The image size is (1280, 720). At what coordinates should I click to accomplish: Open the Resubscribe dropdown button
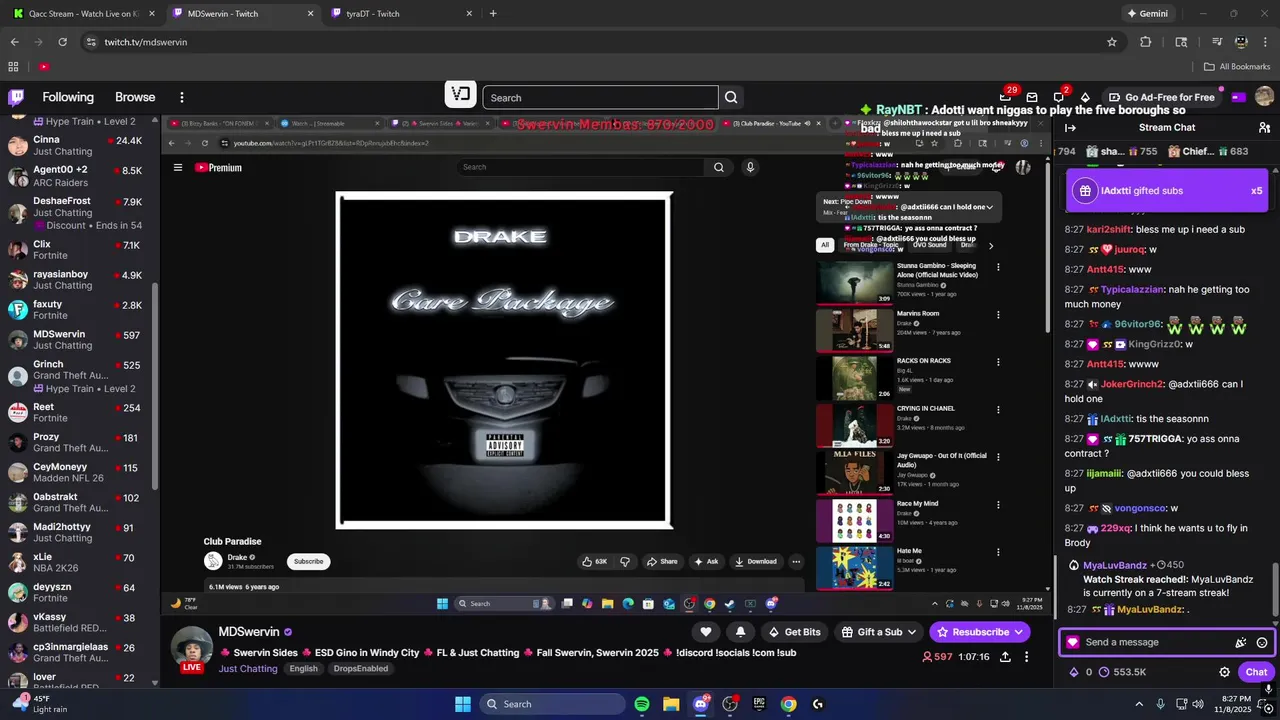[x=979, y=632]
